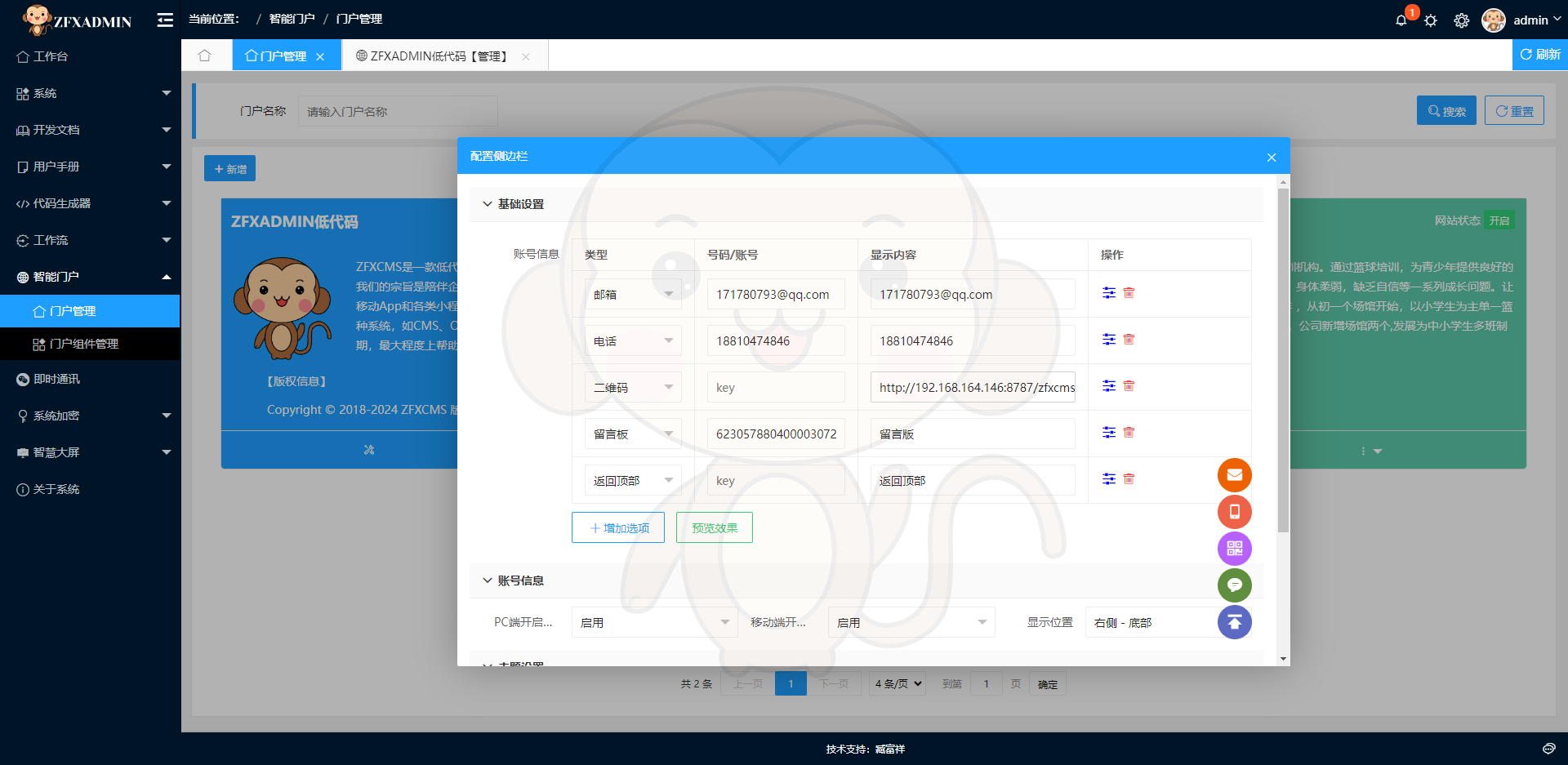
Task: Delete the 返回顶部 row with trash icon
Action: (1129, 479)
